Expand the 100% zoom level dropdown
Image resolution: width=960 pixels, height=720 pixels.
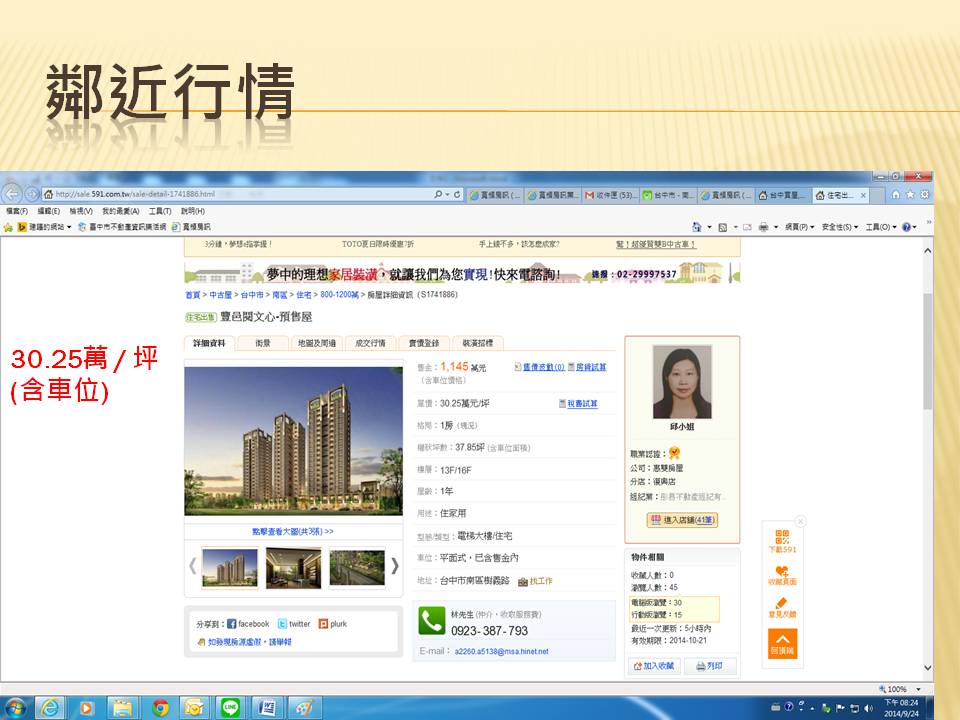(x=918, y=689)
